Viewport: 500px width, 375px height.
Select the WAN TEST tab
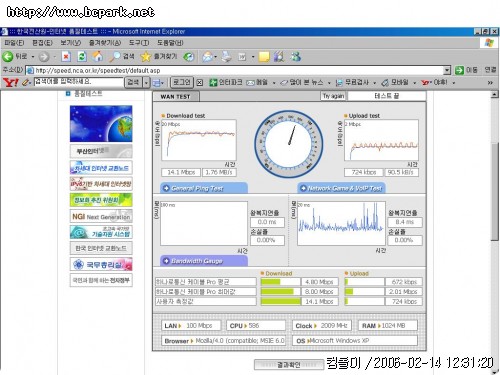[x=176, y=96]
